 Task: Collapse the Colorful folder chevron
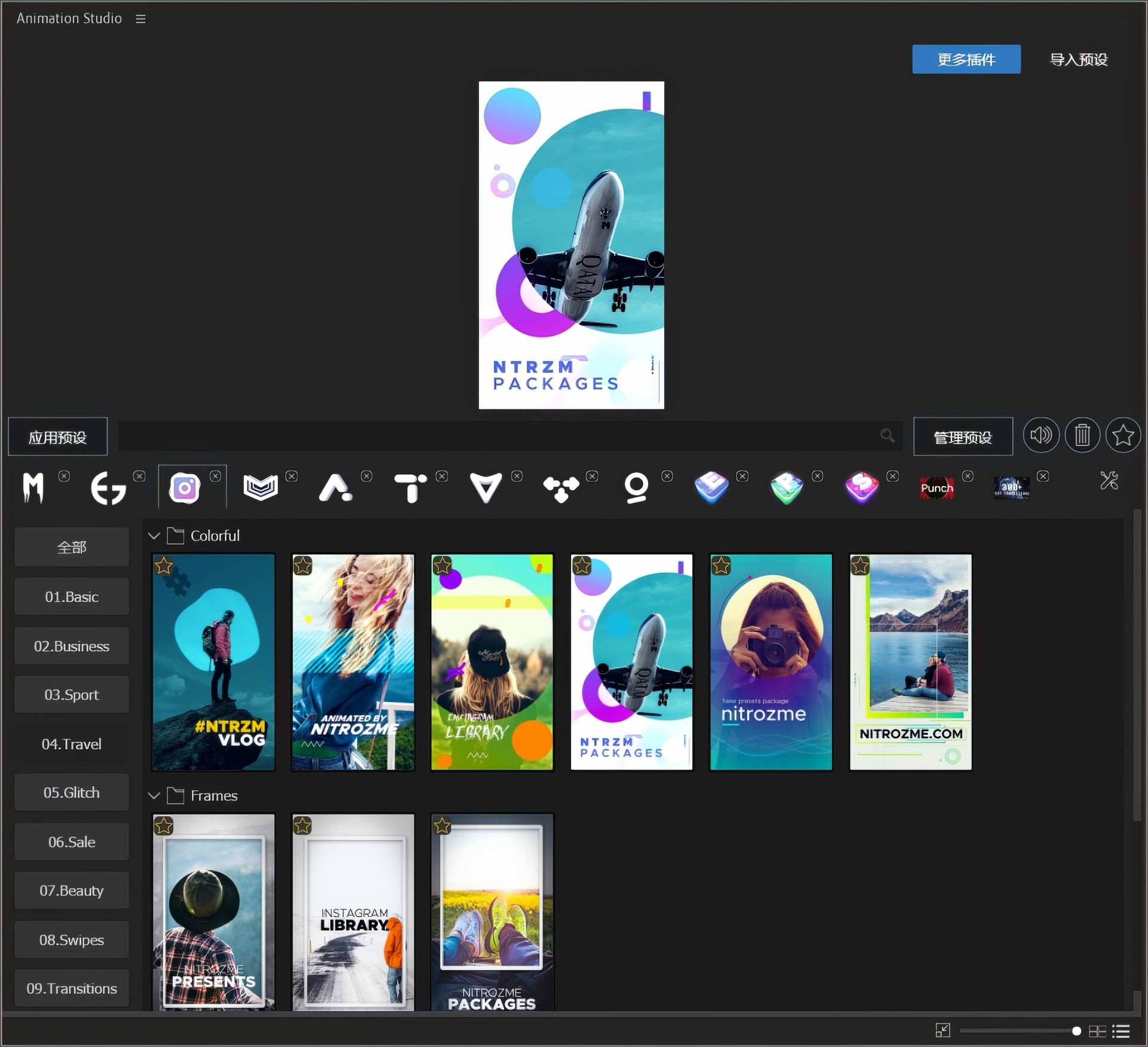[x=154, y=536]
